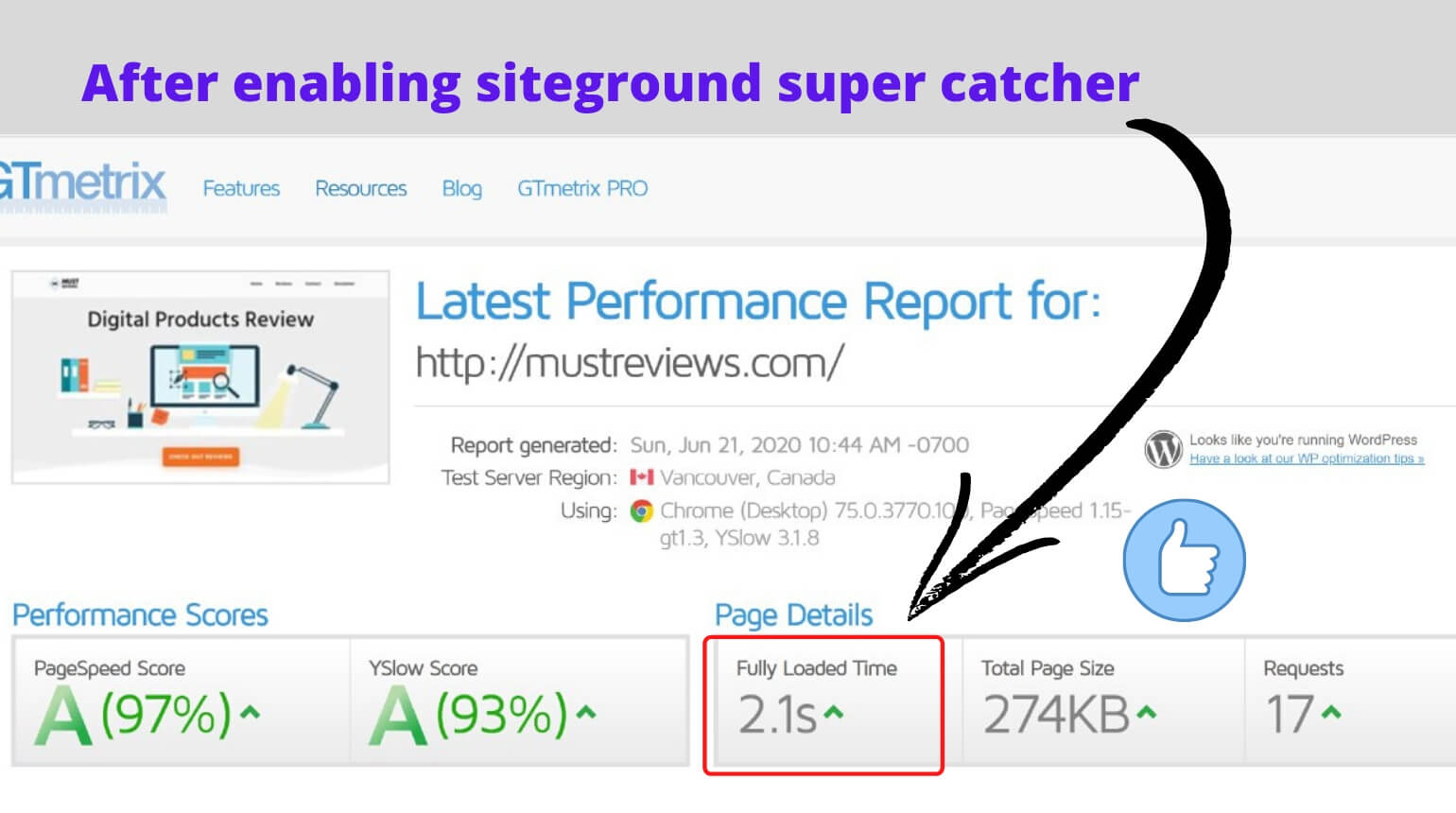This screenshot has width=1456, height=813.
Task: Click the Chrome browser icon
Action: click(x=642, y=511)
